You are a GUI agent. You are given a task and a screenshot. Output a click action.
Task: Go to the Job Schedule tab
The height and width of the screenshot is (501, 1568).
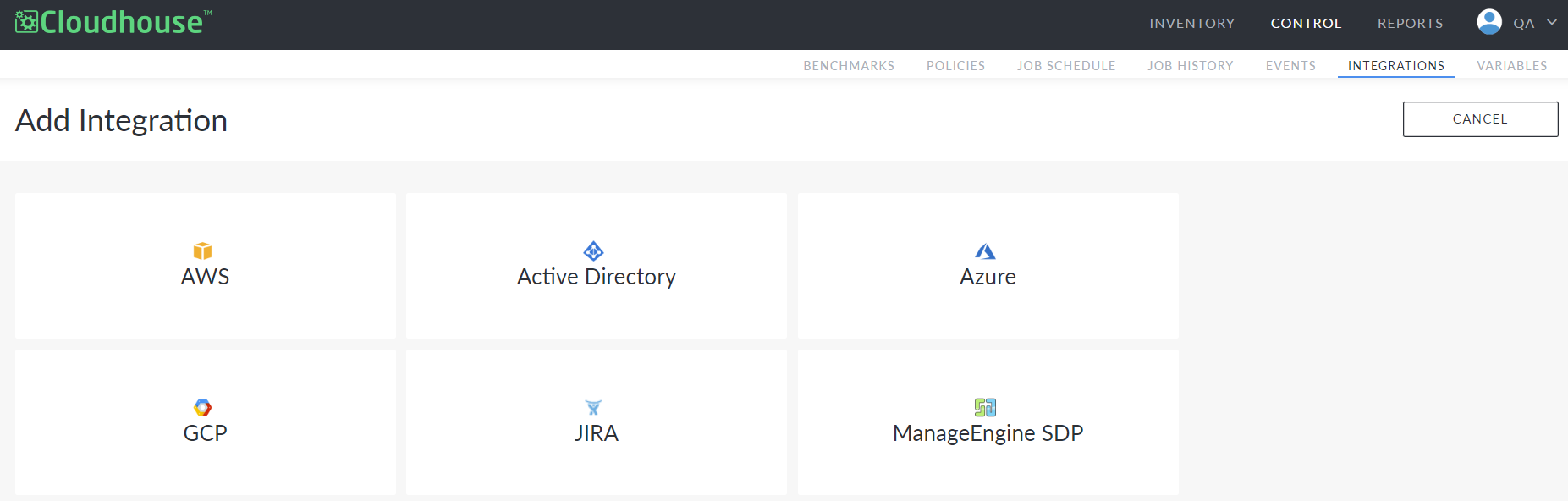(x=1066, y=66)
